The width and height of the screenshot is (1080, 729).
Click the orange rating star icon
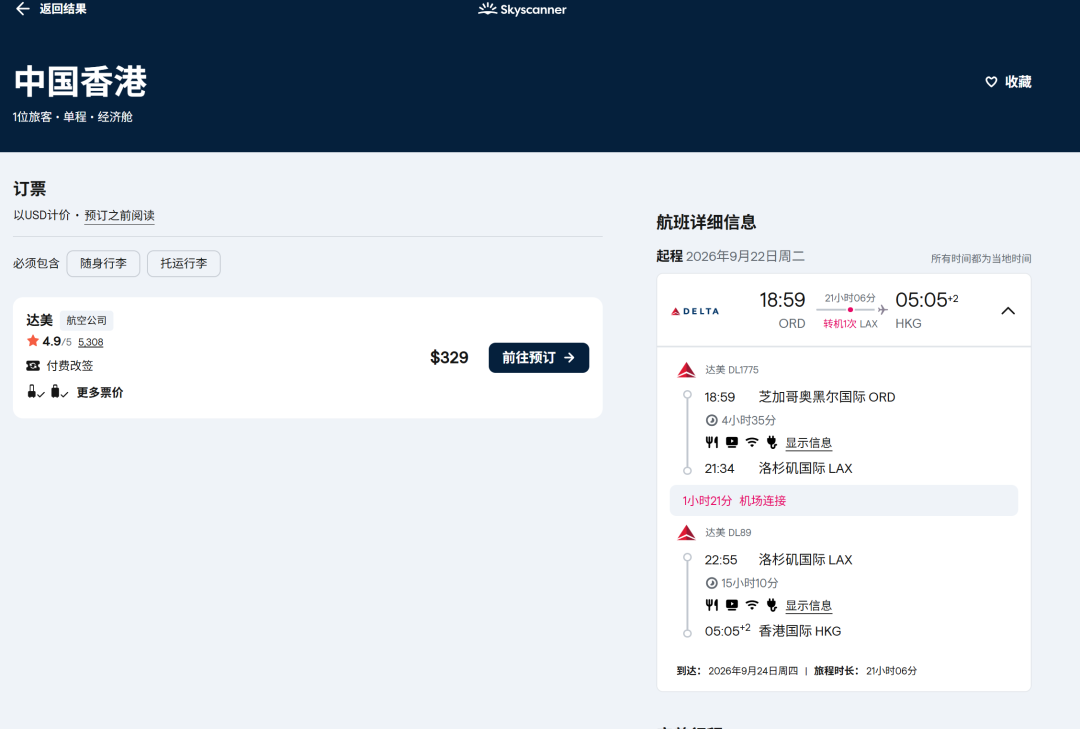coord(32,340)
